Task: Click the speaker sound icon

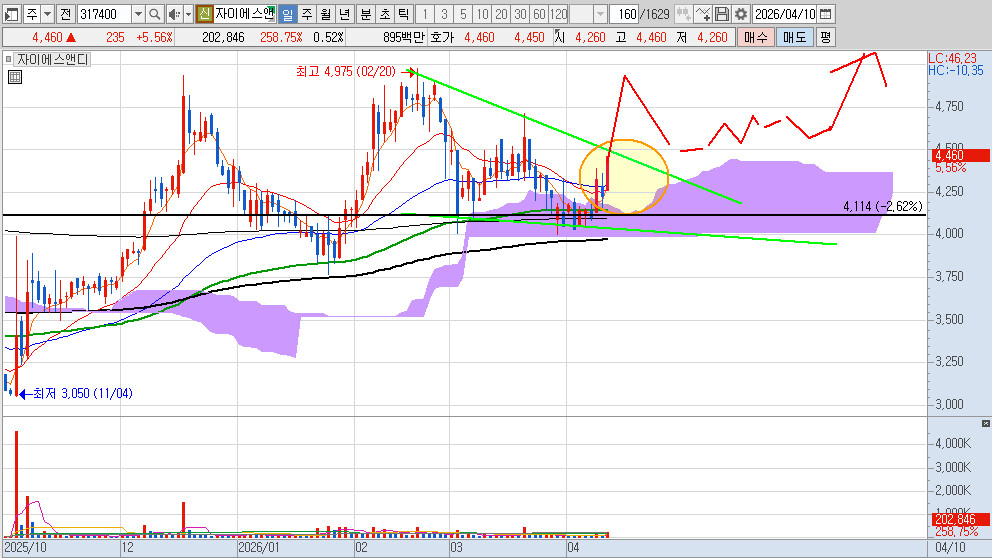Action: pyautogui.click(x=173, y=13)
